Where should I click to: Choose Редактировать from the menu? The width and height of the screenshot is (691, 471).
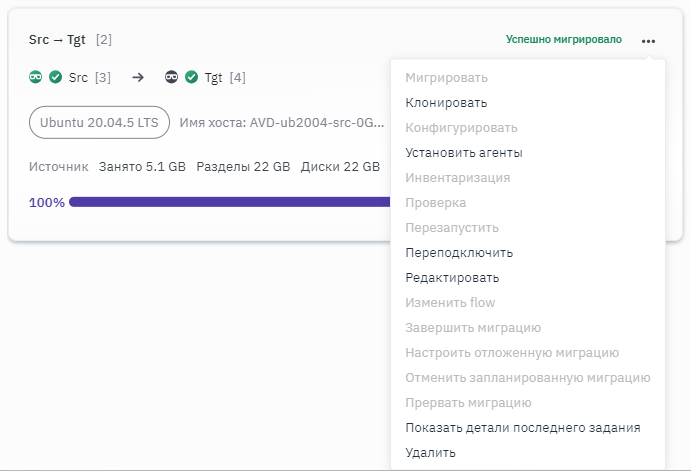452,278
